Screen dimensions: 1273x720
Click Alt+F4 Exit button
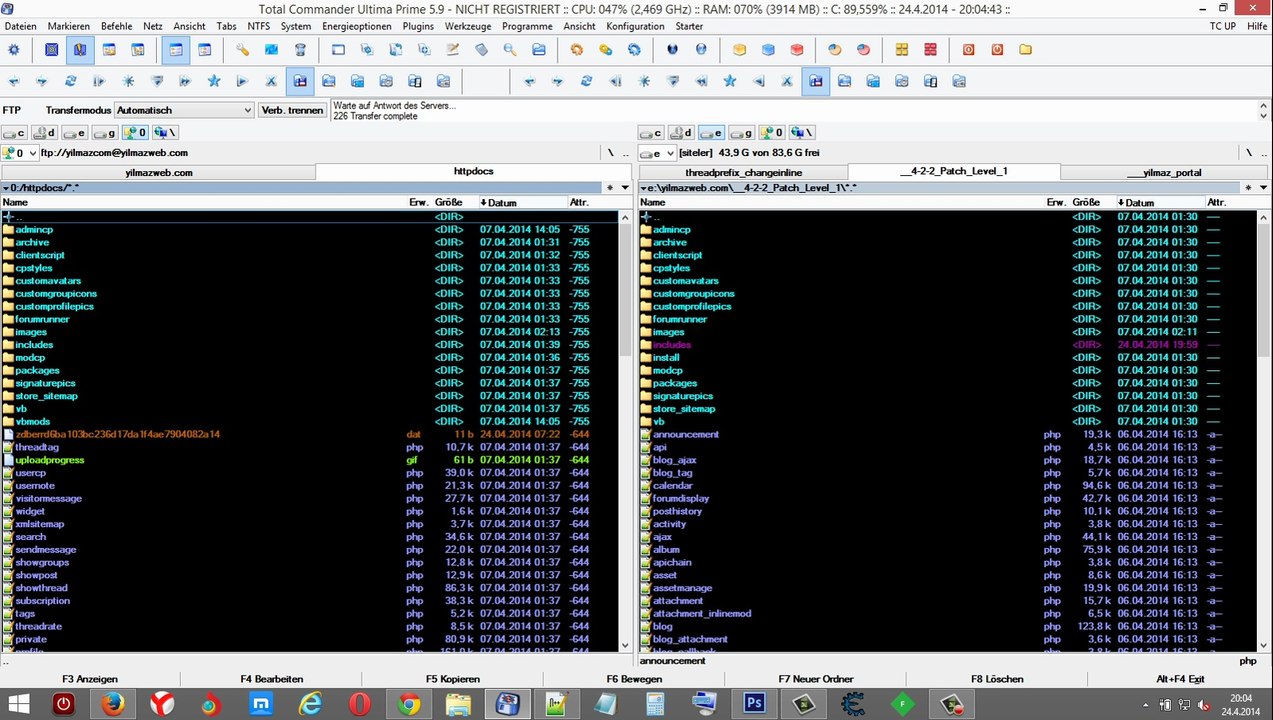click(x=1180, y=679)
